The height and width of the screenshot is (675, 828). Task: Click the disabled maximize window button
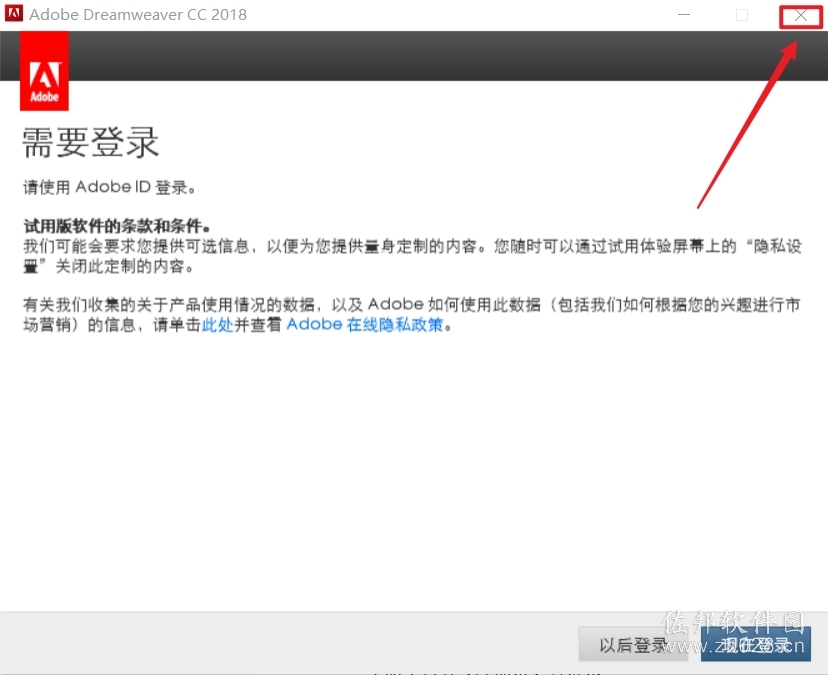742,15
